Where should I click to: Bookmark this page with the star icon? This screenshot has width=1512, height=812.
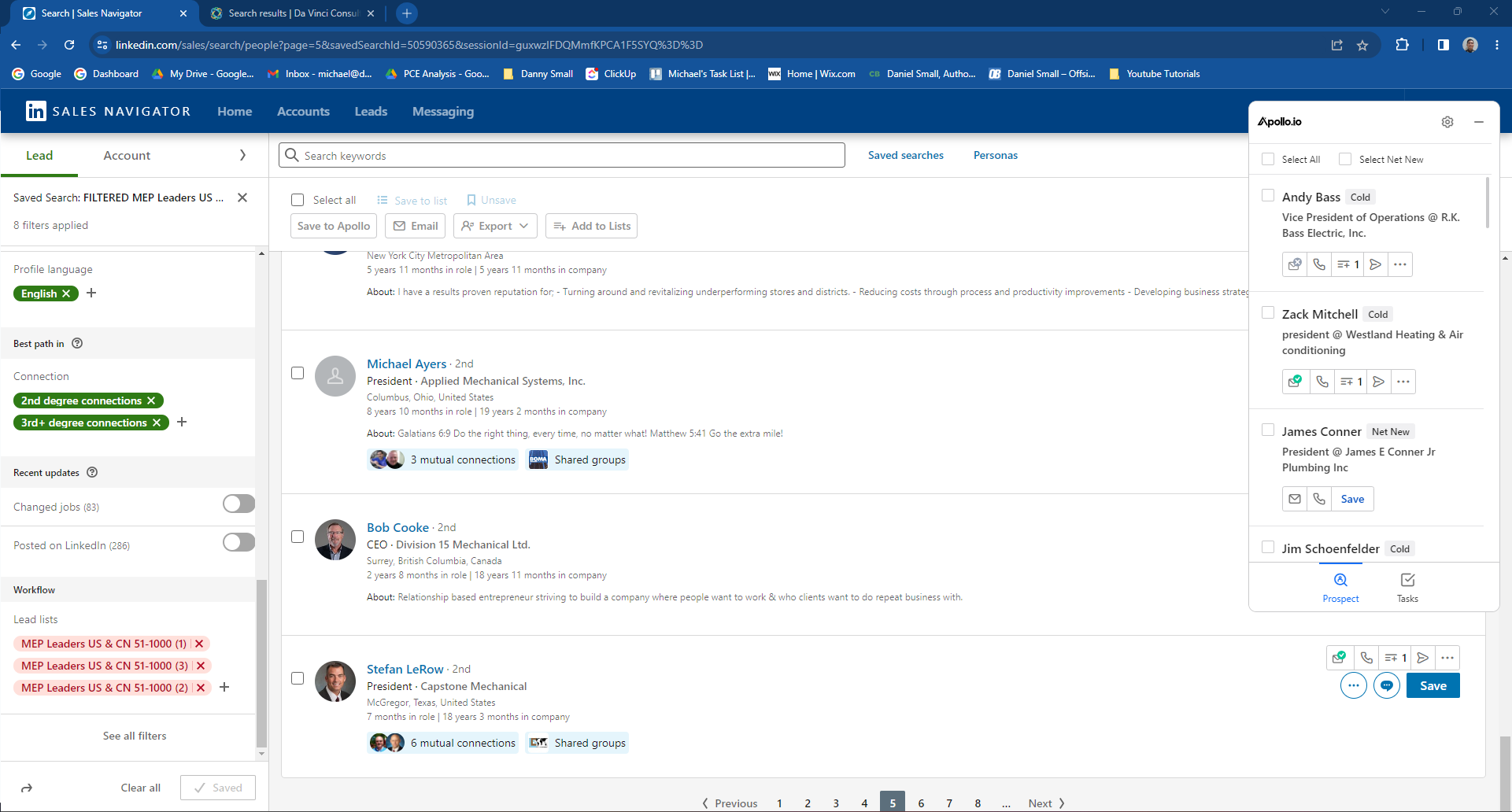pos(1362,45)
